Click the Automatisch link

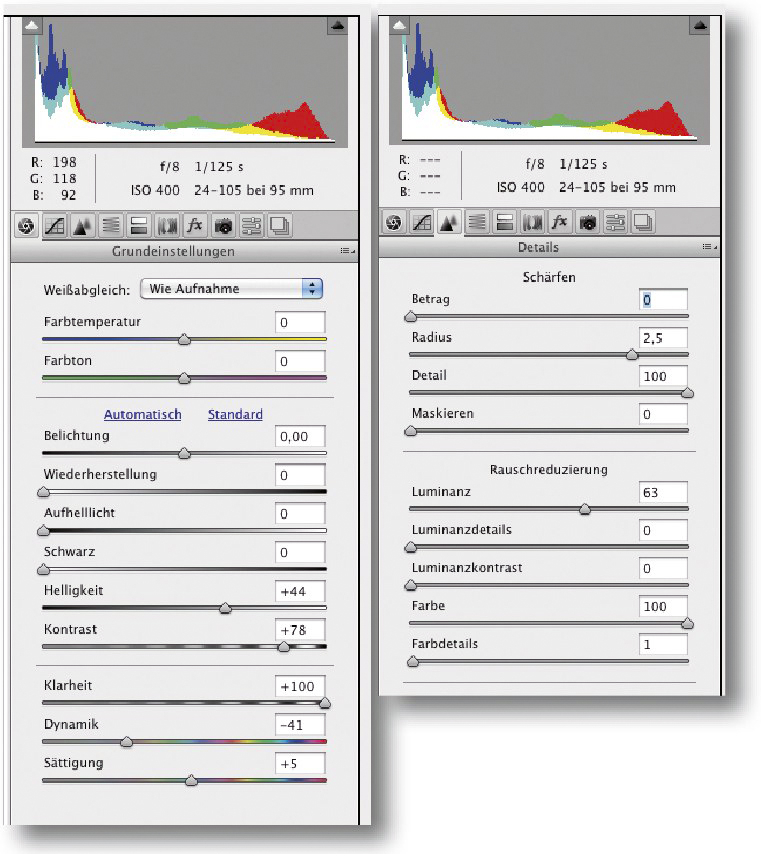(x=143, y=414)
